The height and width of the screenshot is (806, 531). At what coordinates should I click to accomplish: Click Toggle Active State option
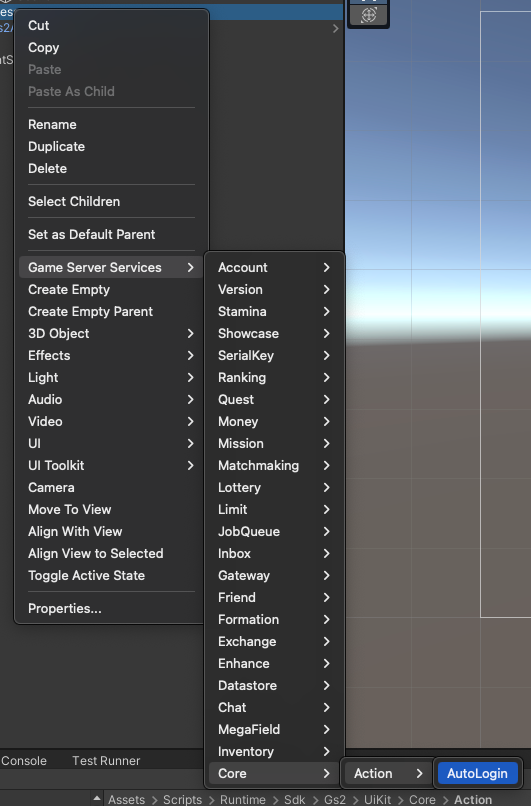(86, 575)
